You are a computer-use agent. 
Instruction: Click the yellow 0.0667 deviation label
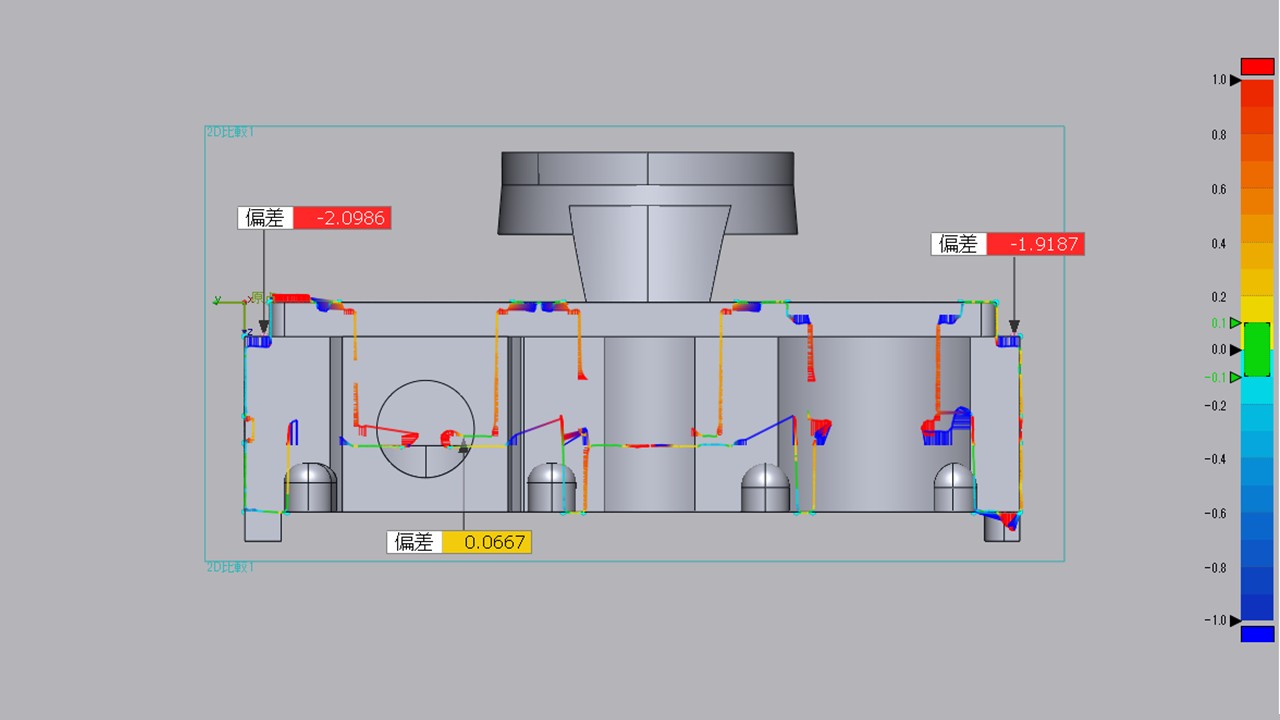pos(459,542)
